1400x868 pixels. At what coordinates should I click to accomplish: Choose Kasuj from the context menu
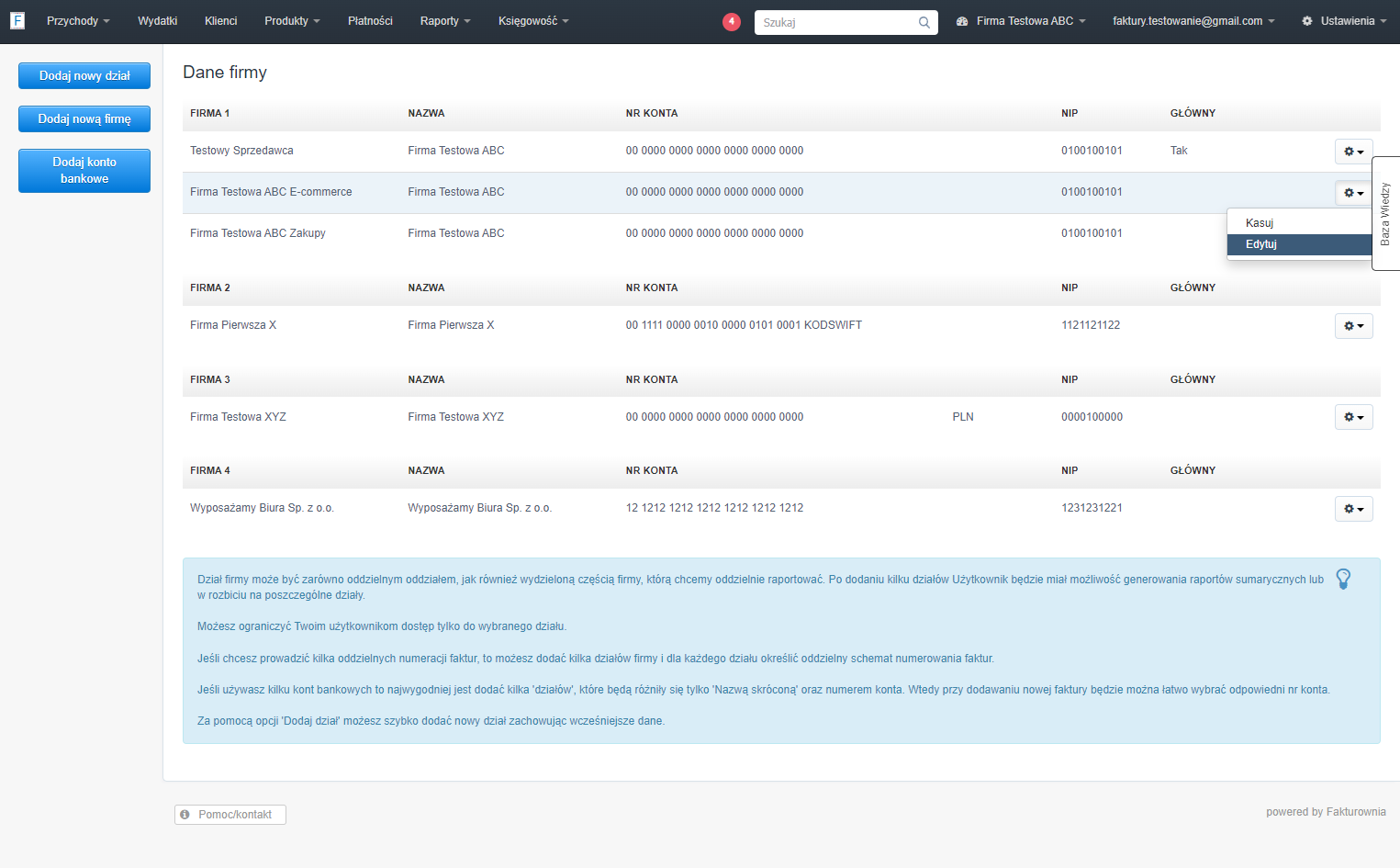pyautogui.click(x=1299, y=223)
